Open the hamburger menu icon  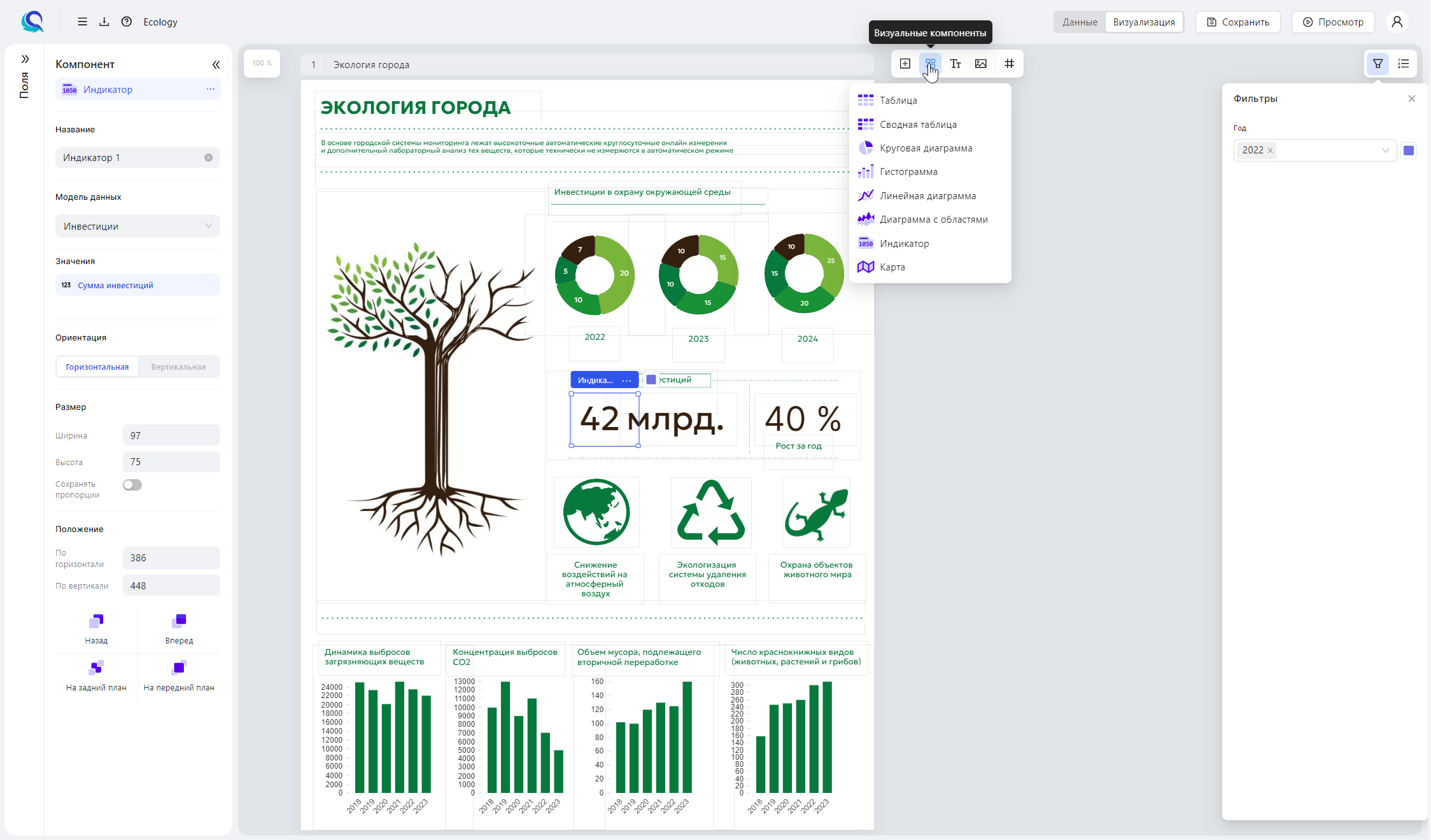(x=82, y=22)
